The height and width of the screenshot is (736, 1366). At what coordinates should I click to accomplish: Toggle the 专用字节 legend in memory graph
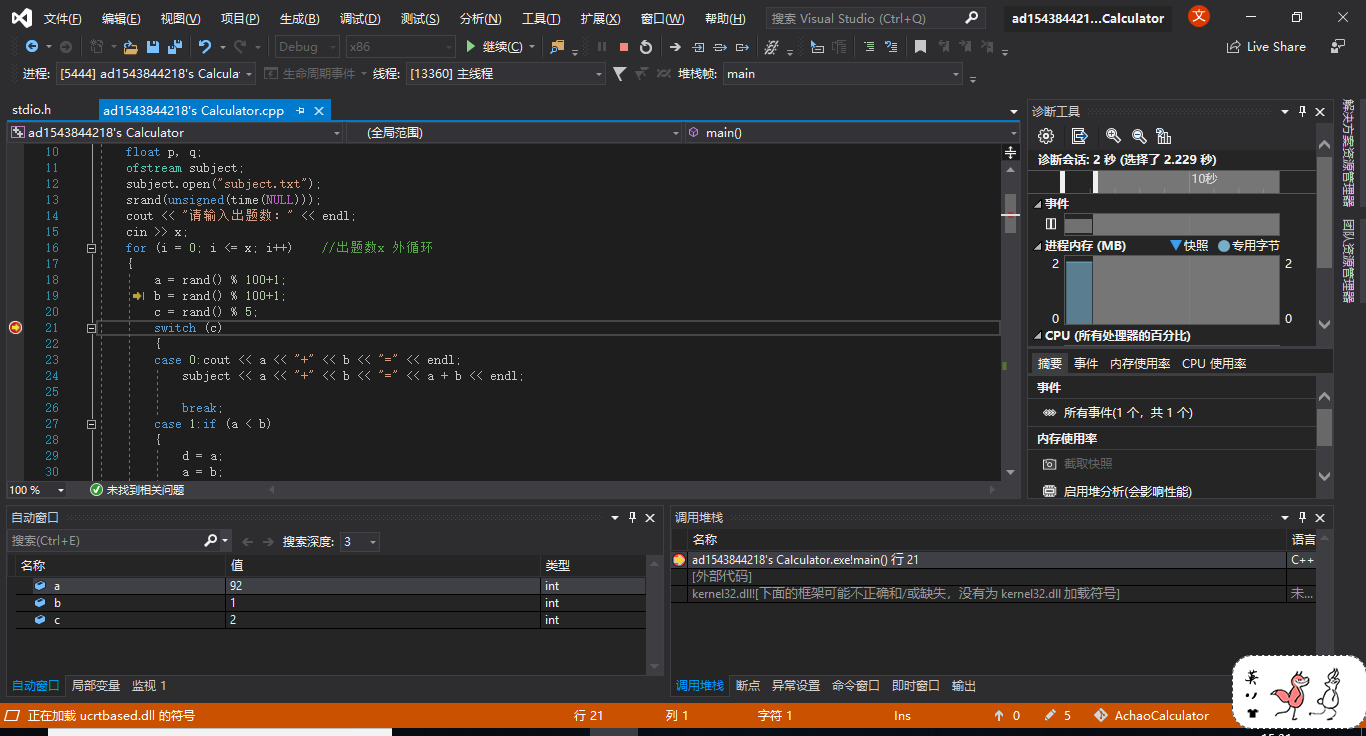tap(1248, 245)
